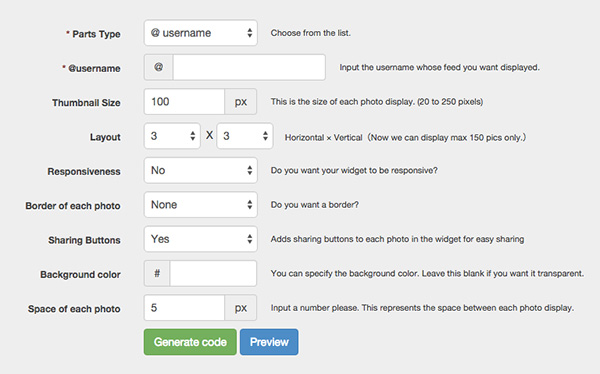
Task: Open the vertical Layout count dropdown
Action: (245, 136)
